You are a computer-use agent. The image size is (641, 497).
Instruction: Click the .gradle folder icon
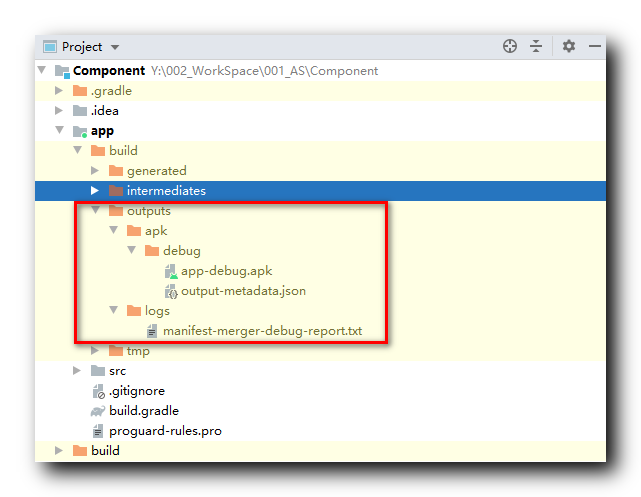80,90
